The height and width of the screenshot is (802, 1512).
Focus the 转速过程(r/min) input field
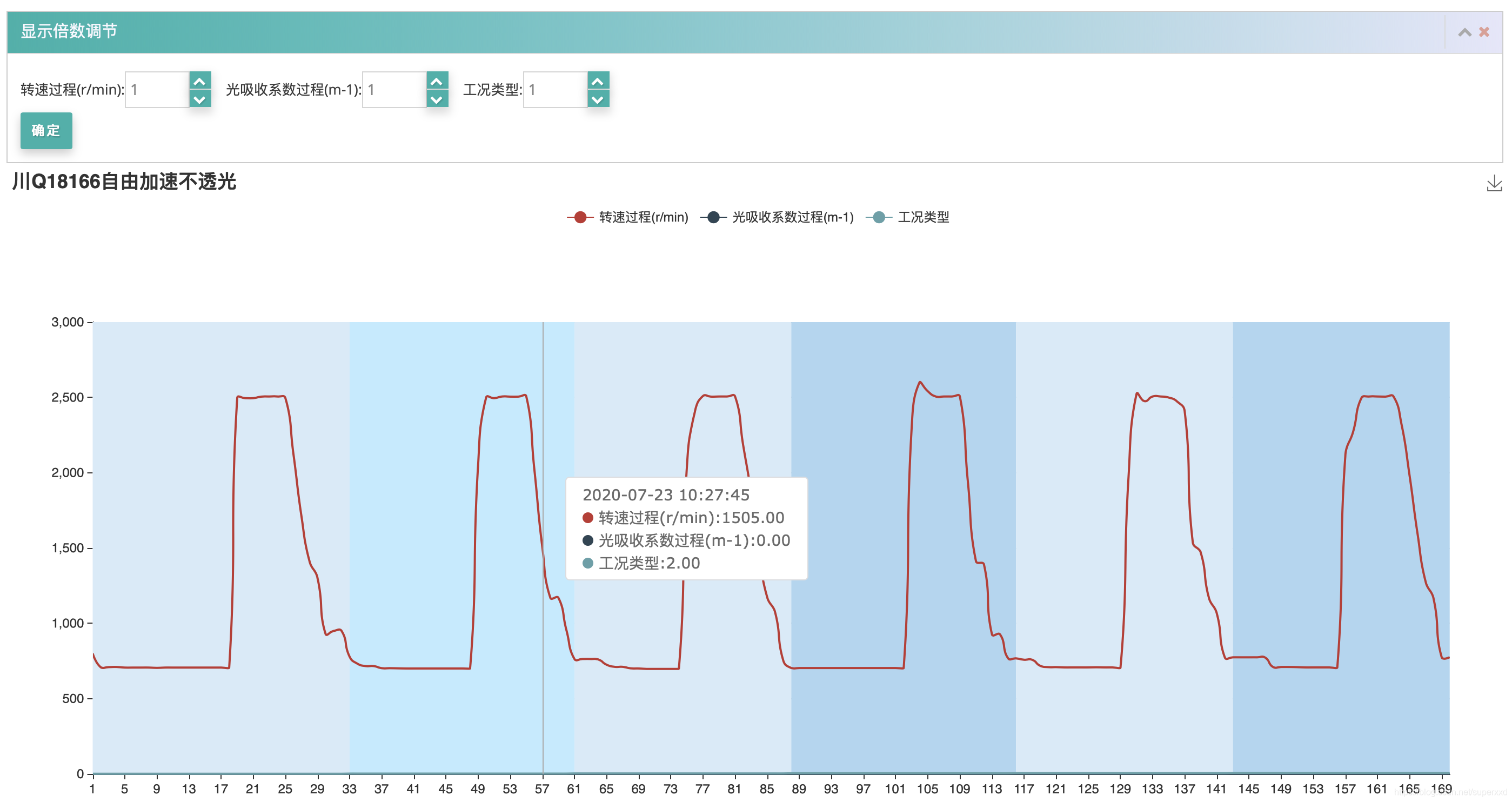pos(157,90)
